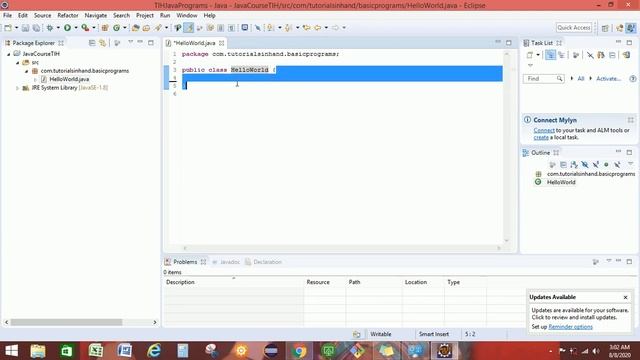Viewport: 640px width, 360px height.
Task: Toggle Sort alphabetically in the Outline toolbar
Action: (574, 164)
